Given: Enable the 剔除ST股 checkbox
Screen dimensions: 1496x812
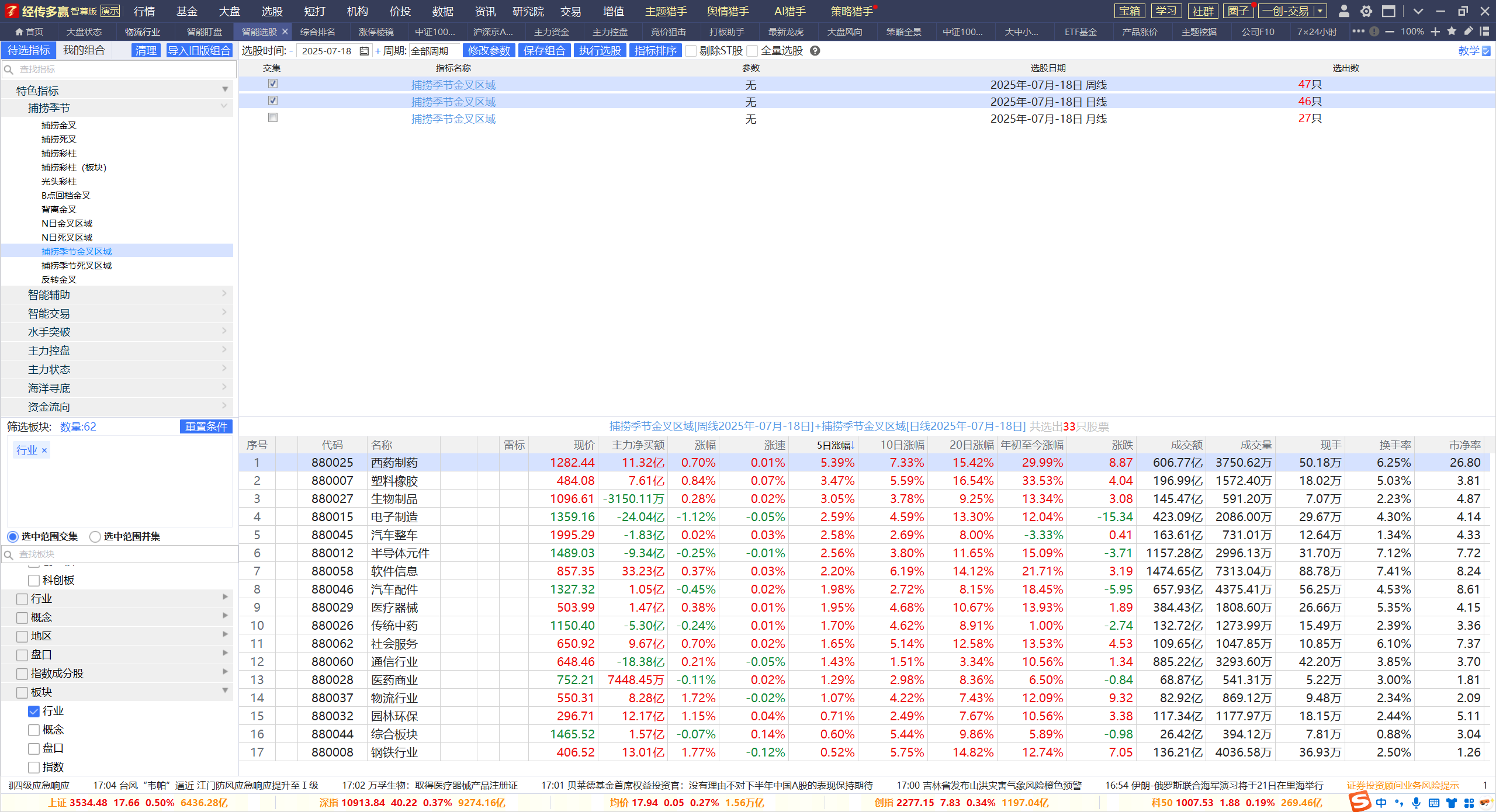Looking at the screenshot, I should [x=691, y=51].
